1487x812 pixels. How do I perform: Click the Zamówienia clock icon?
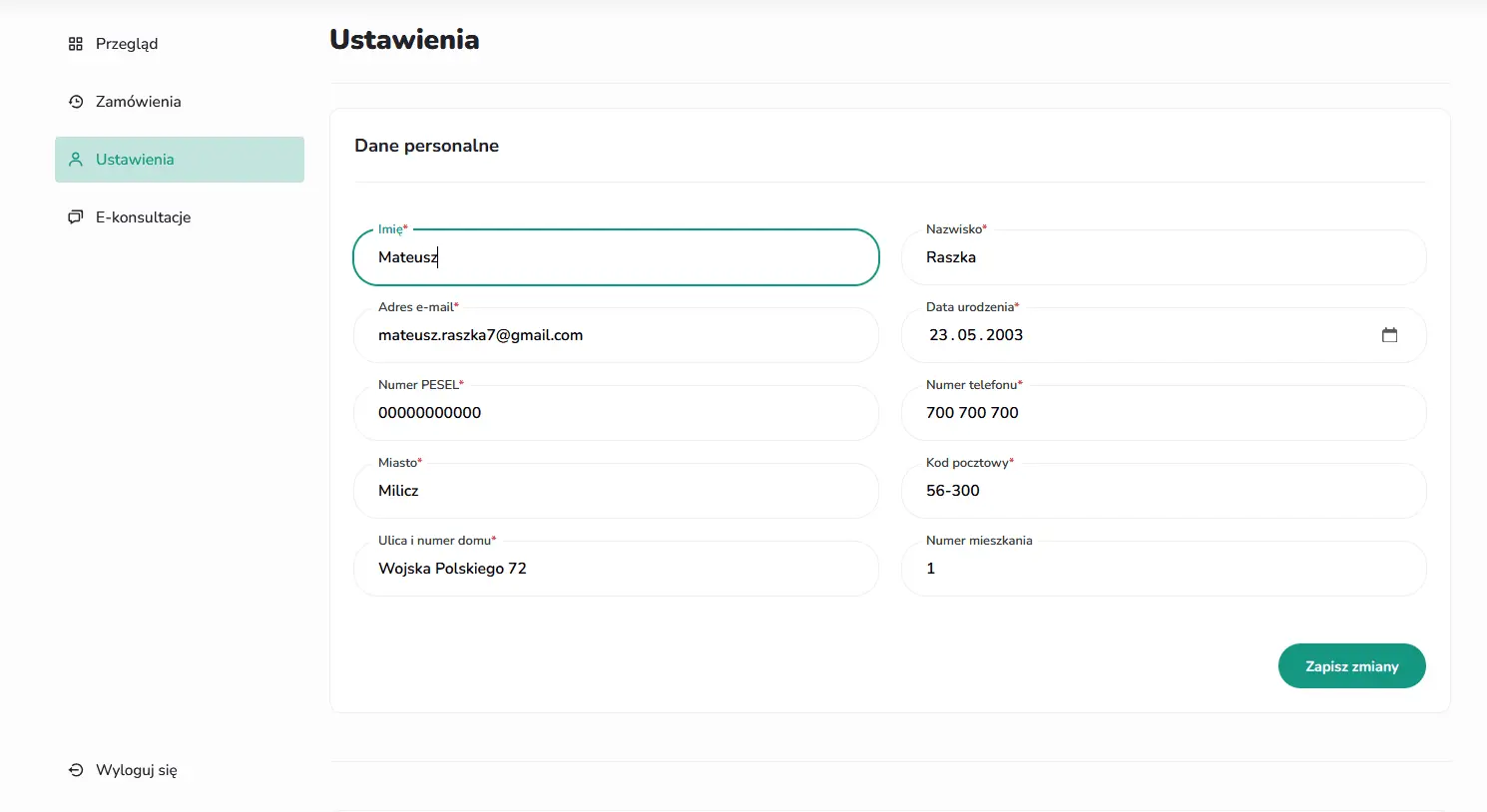point(75,102)
